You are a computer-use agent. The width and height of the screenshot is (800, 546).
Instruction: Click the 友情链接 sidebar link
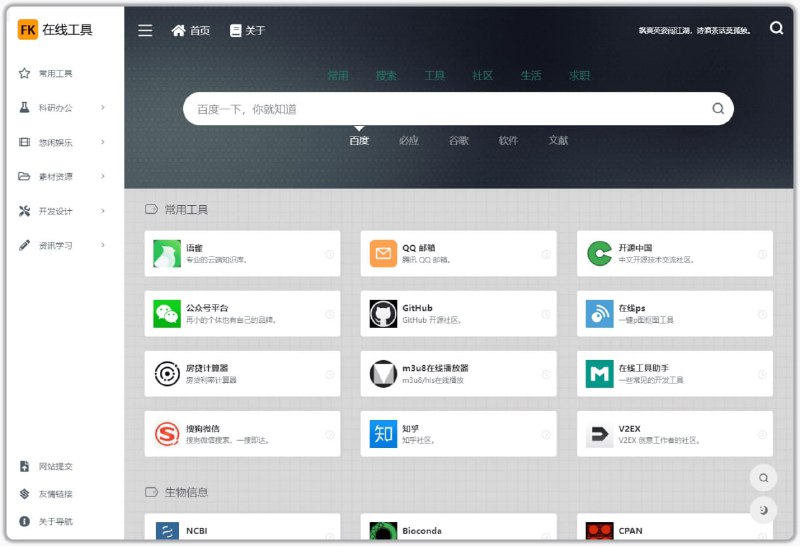coord(55,494)
